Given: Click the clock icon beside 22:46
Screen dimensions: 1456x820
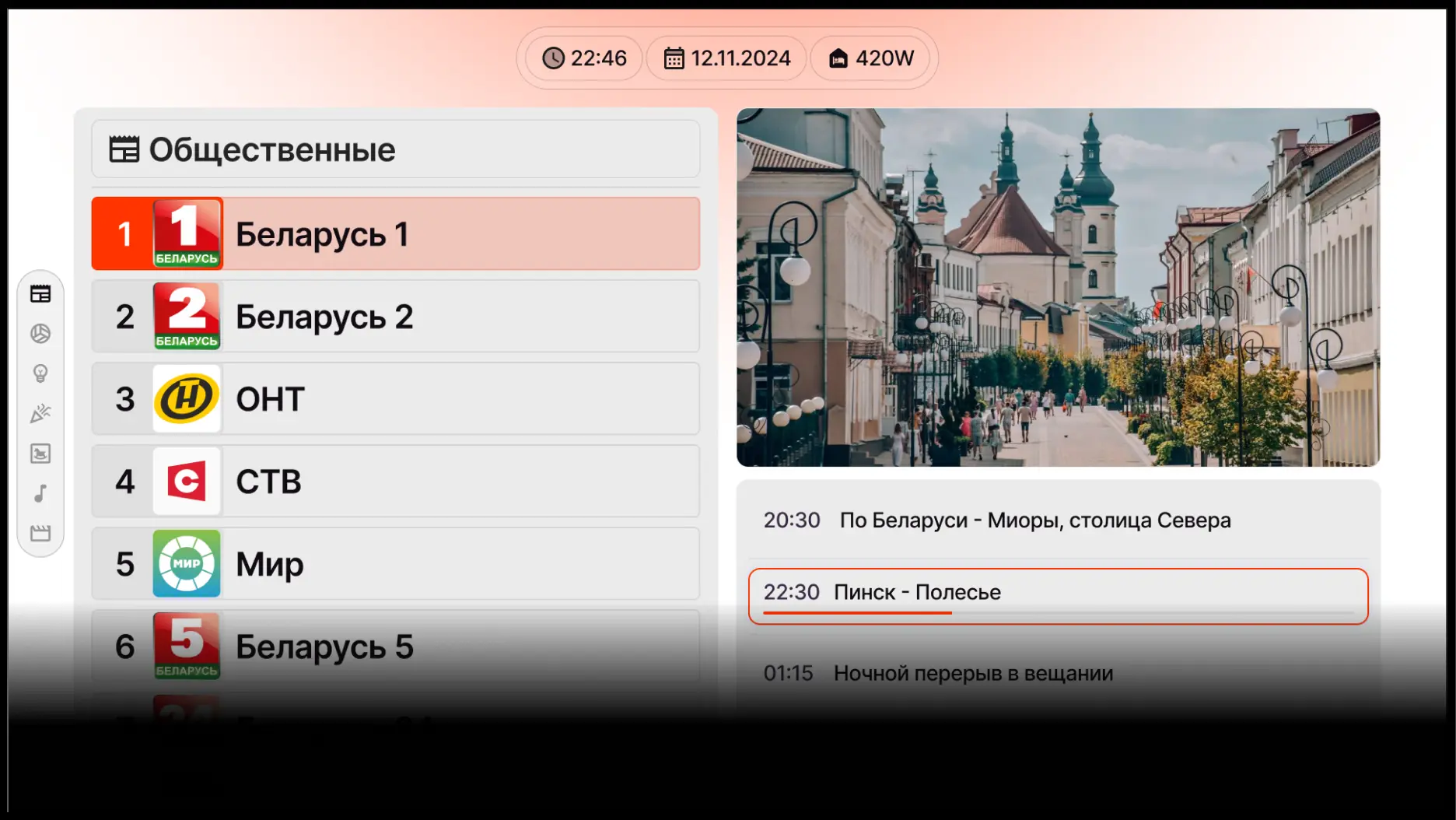Looking at the screenshot, I should pyautogui.click(x=553, y=58).
